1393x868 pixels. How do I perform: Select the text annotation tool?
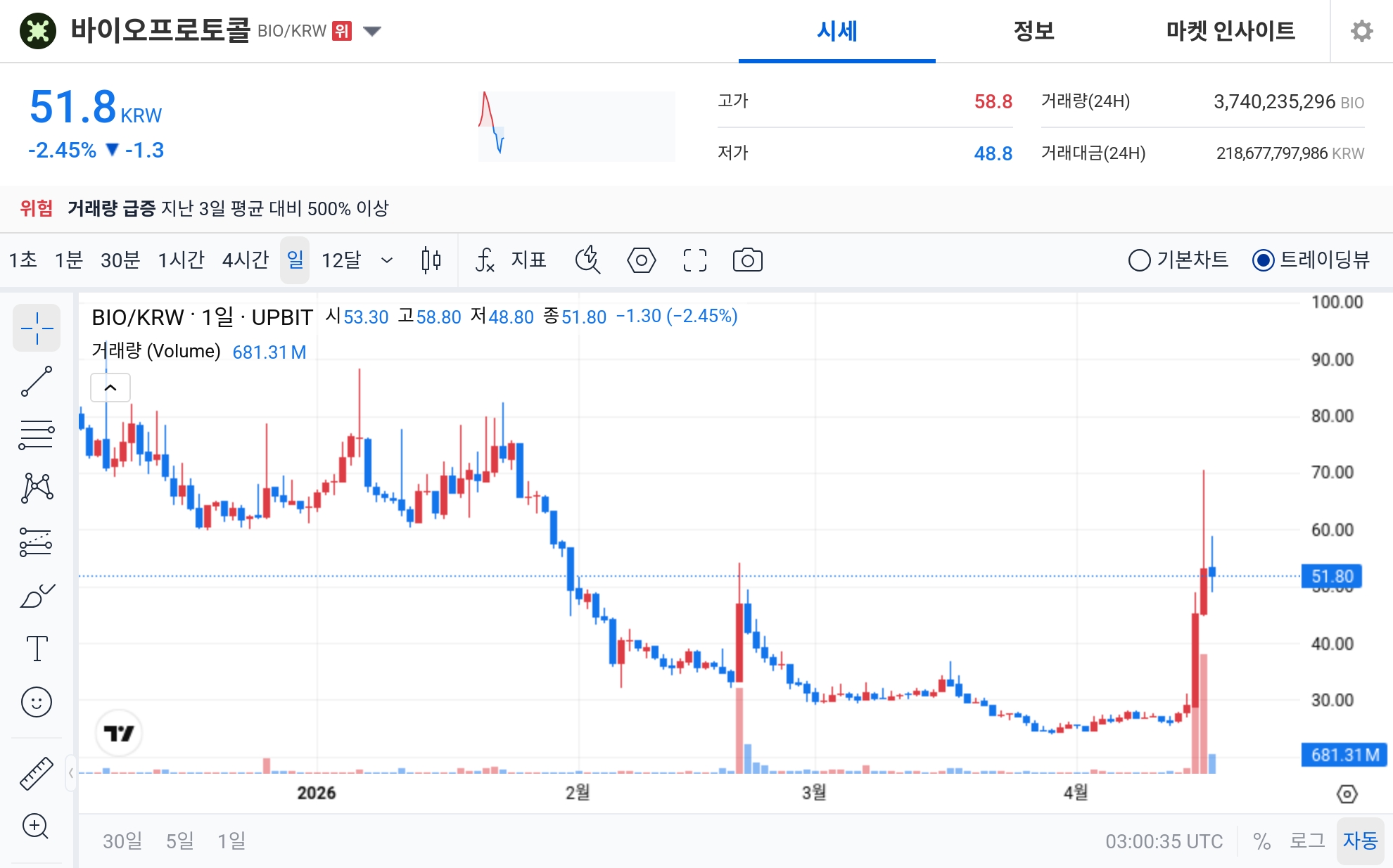(x=37, y=649)
